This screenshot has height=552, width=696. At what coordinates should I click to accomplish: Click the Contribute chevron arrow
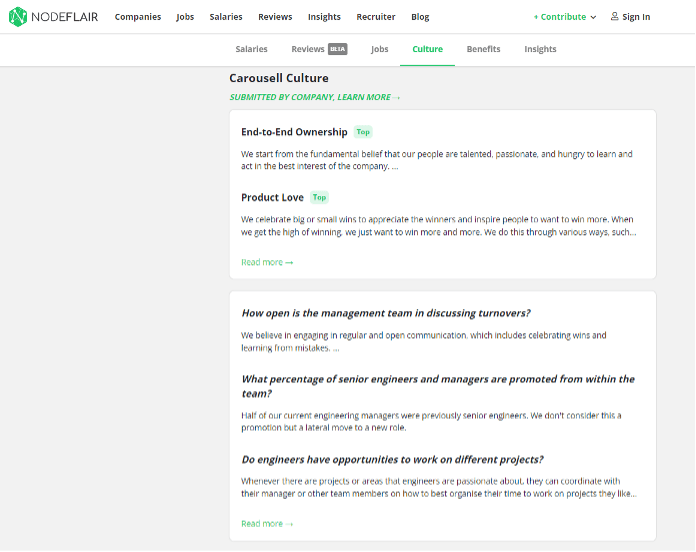point(593,17)
